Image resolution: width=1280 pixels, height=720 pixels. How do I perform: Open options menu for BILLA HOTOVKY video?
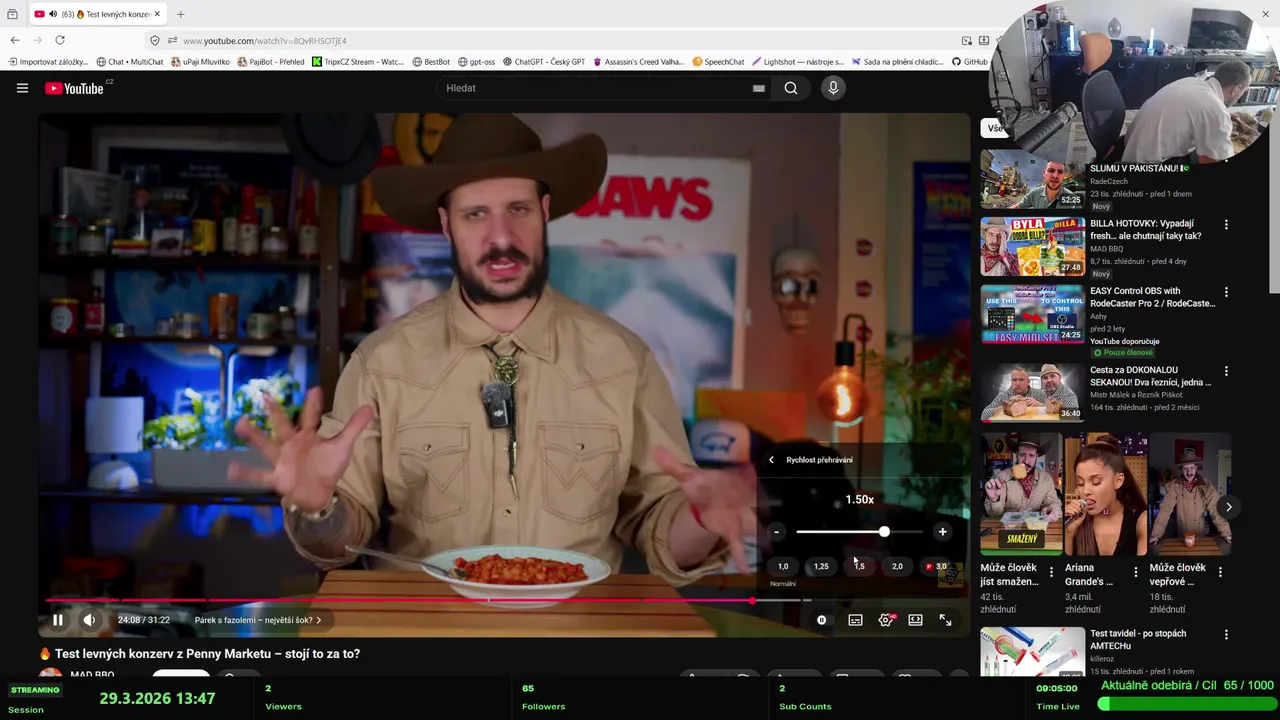click(1226, 224)
